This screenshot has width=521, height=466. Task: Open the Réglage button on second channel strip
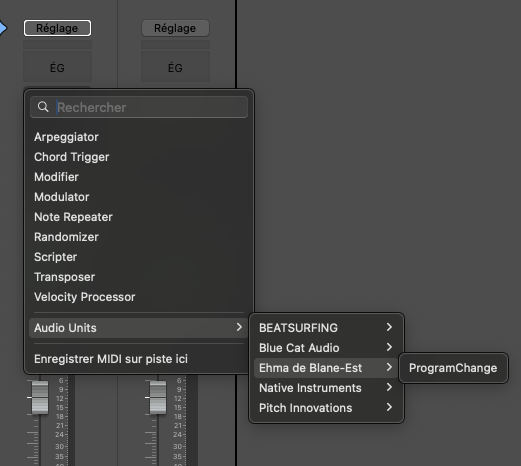(175, 28)
